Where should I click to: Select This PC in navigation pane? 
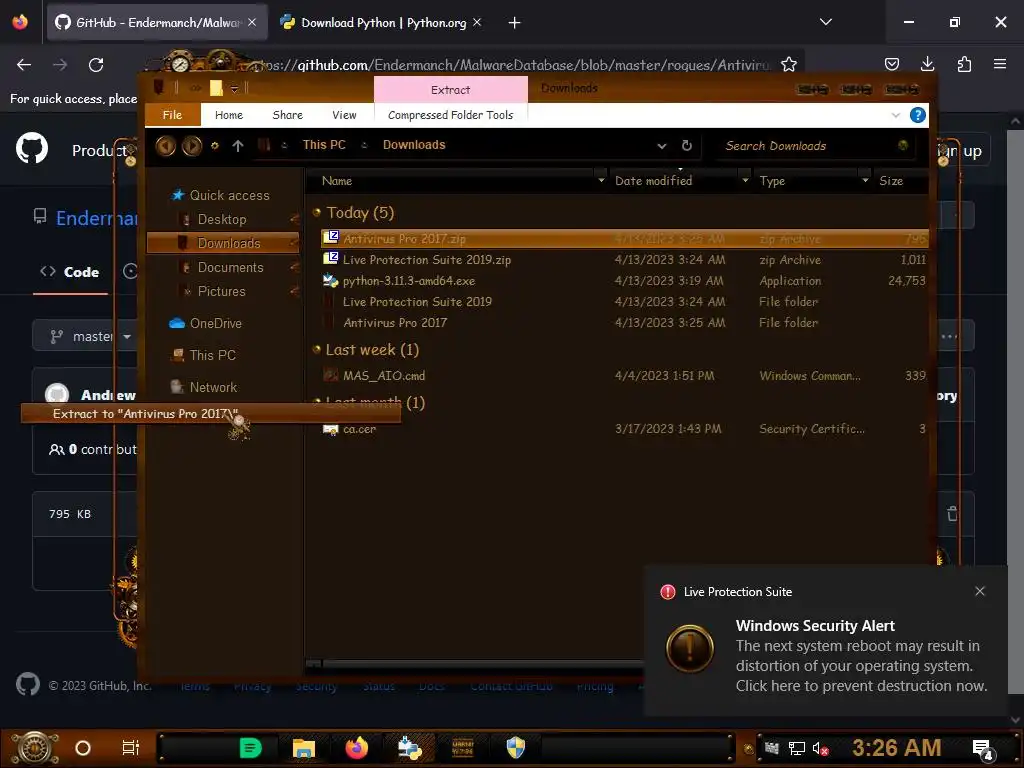click(x=212, y=355)
